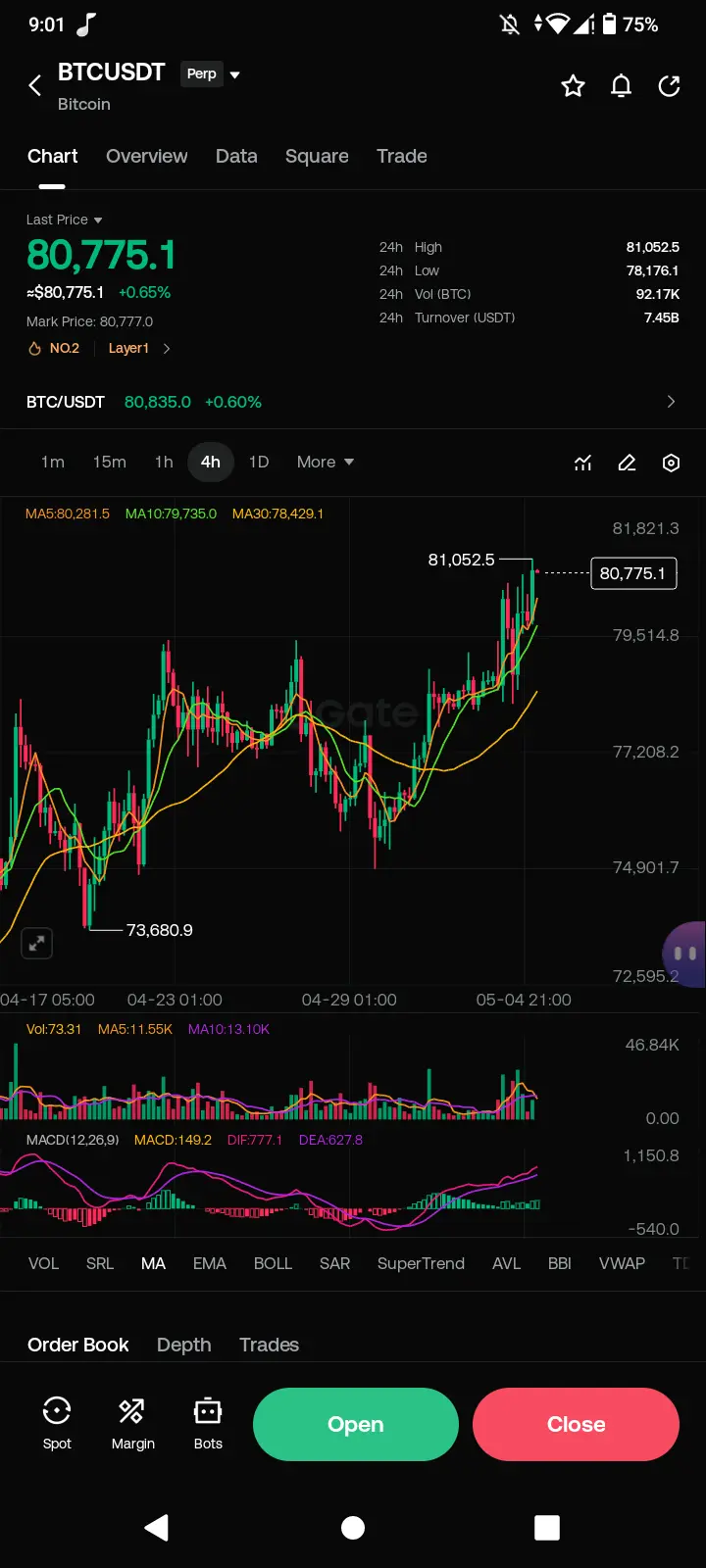
Task: Open BTC/USDT spot price row chevron
Action: pos(671,402)
